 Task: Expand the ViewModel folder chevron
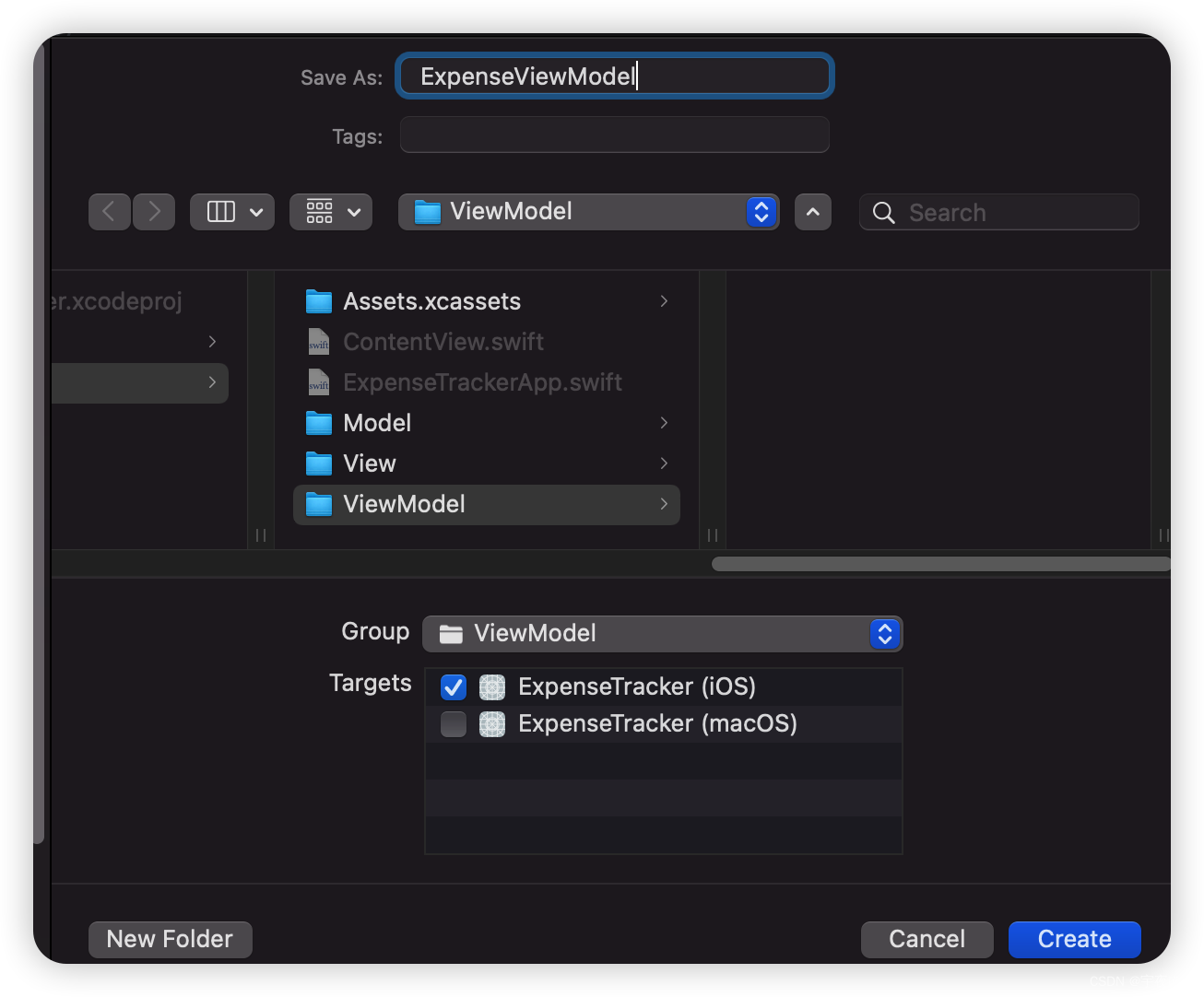point(664,504)
